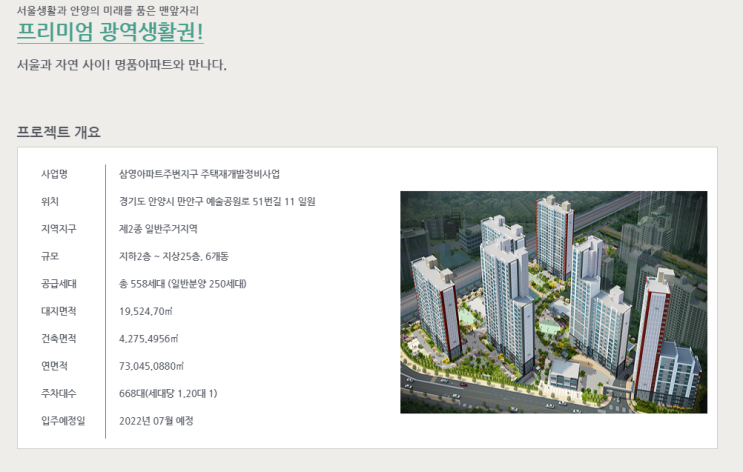This screenshot has height=472, width=743.
Task: Select the value '668대(세대당 1.20대 1)'
Action: [x=168, y=393]
